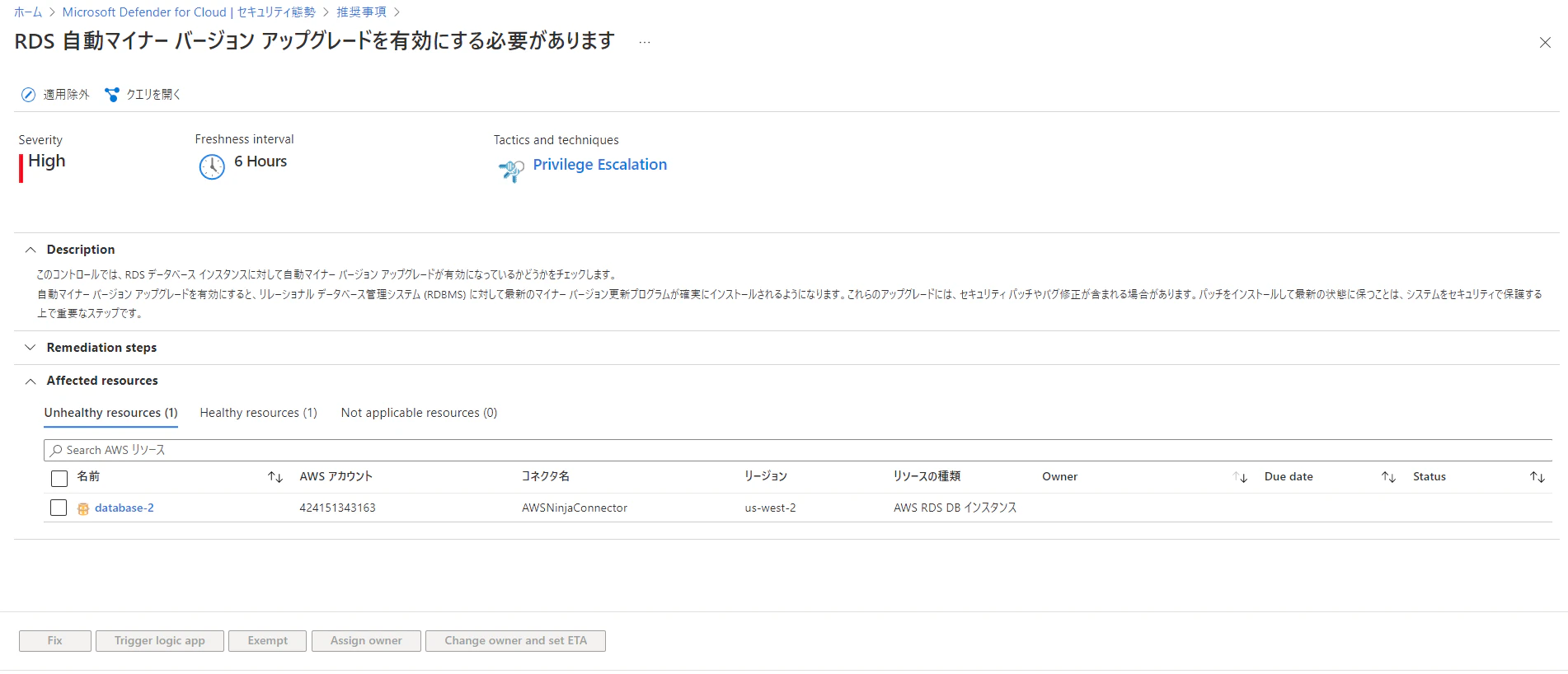Click the クエリを開く toolbar label
Screen dimensions: 1568x674
[153, 95]
